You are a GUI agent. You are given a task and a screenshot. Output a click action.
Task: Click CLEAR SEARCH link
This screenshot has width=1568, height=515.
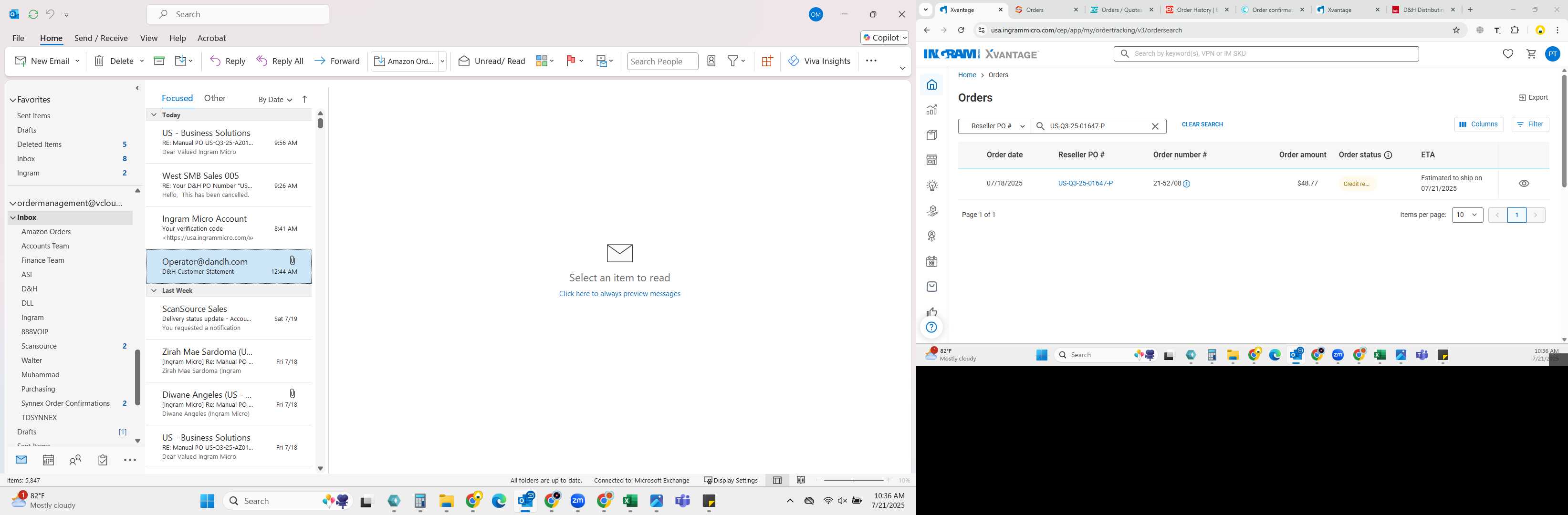1202,124
